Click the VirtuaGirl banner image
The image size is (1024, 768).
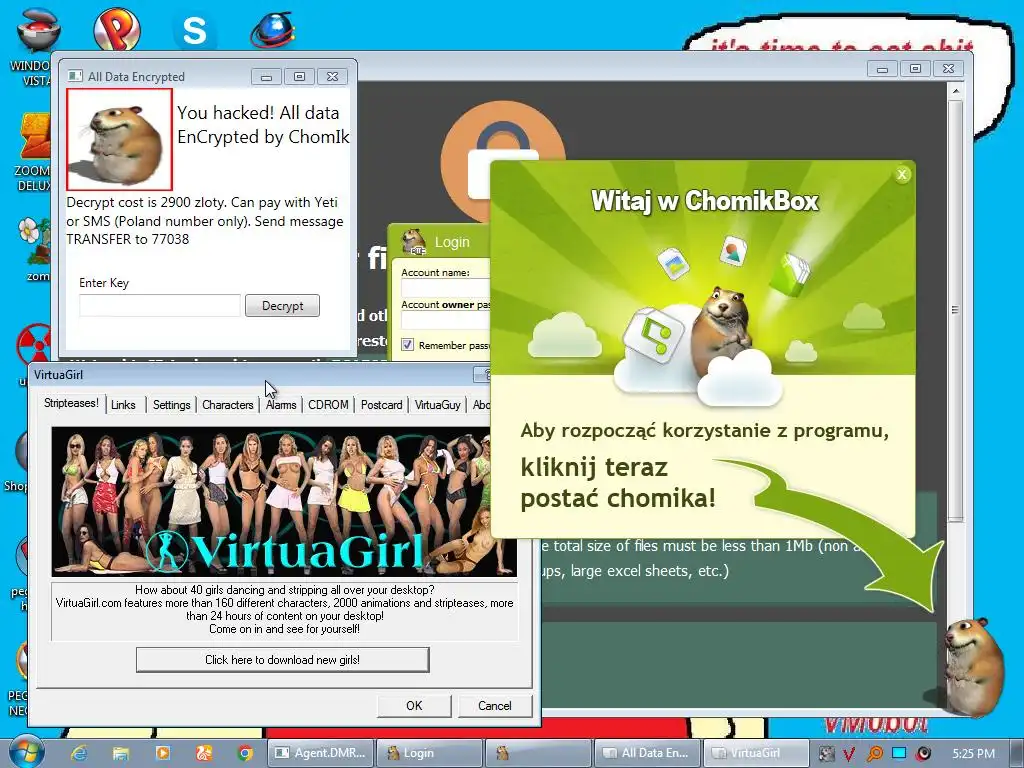pos(284,502)
